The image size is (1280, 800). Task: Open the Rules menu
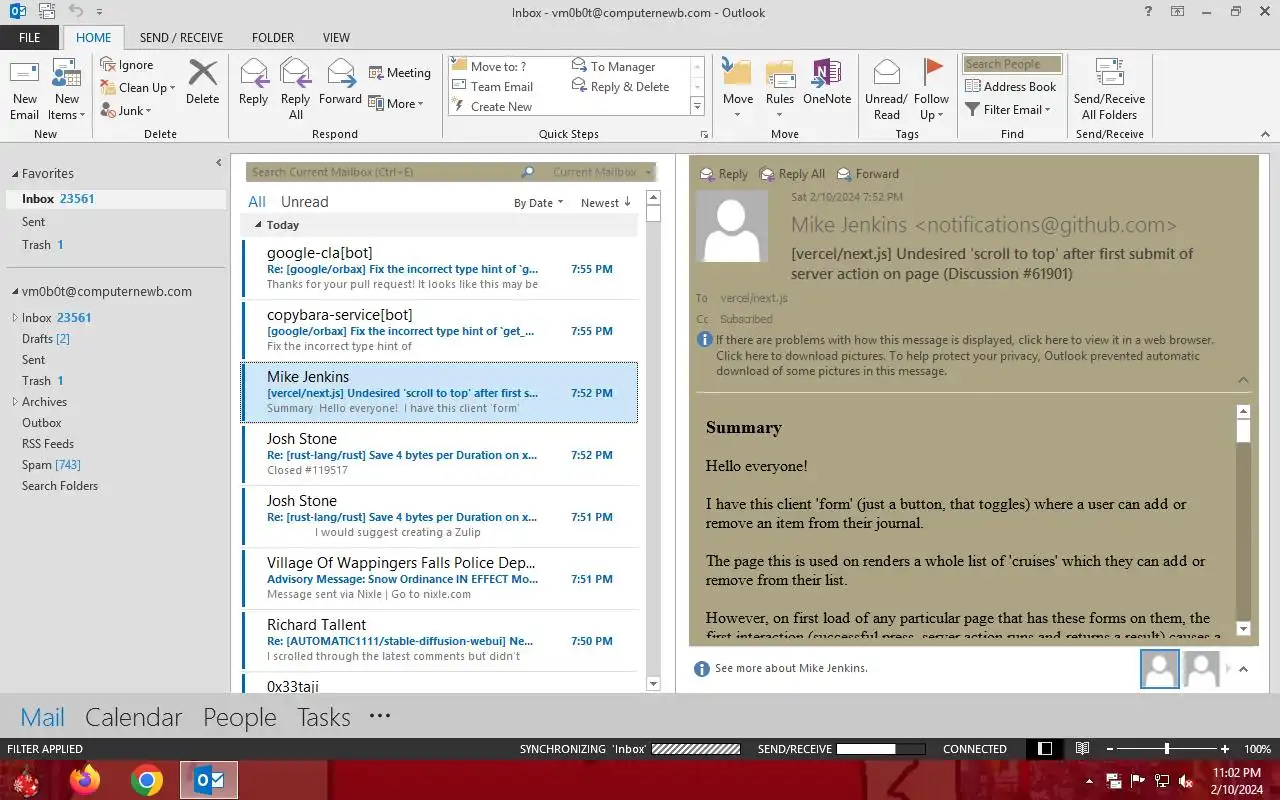point(780,90)
